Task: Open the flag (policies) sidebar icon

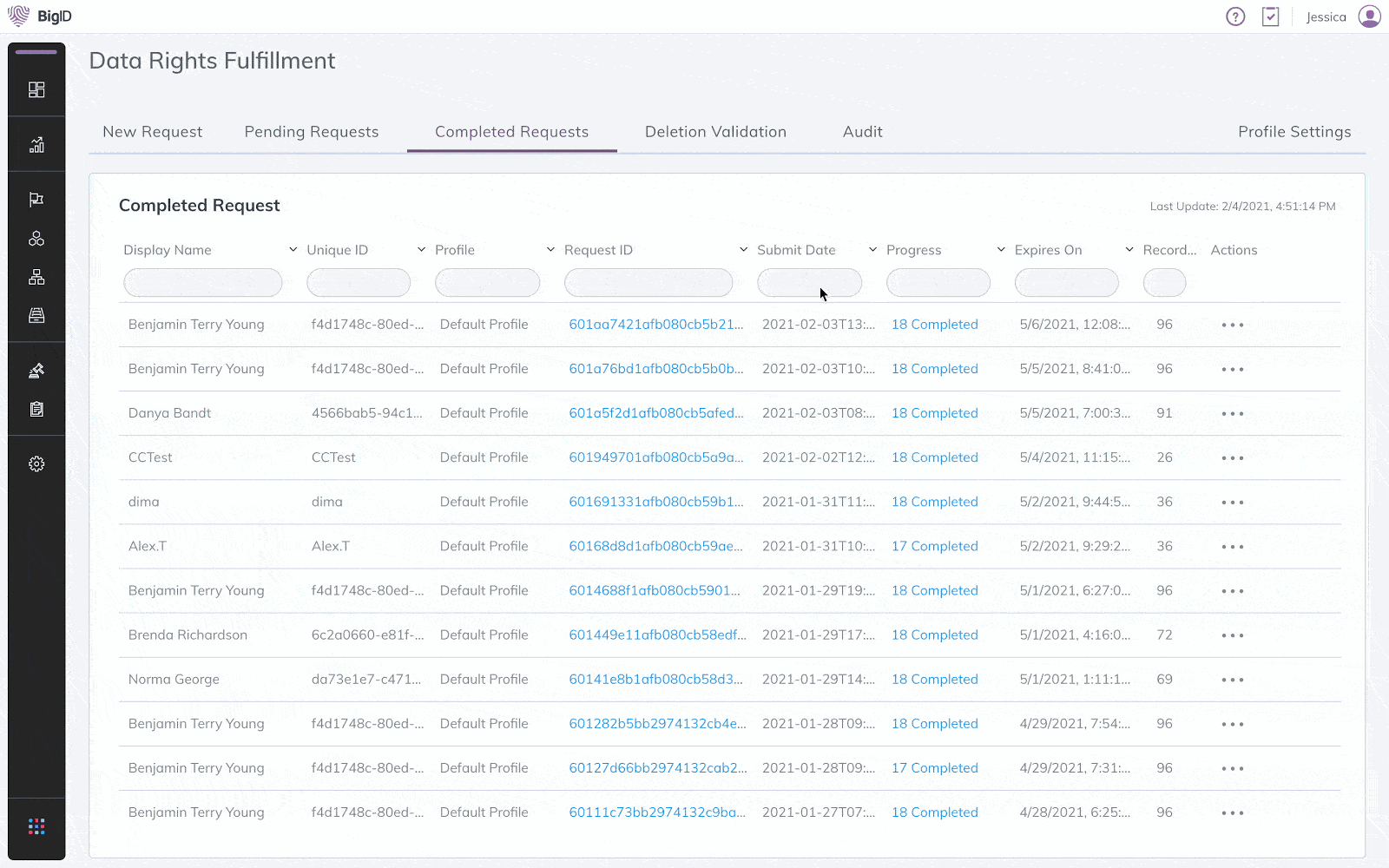Action: [x=36, y=199]
